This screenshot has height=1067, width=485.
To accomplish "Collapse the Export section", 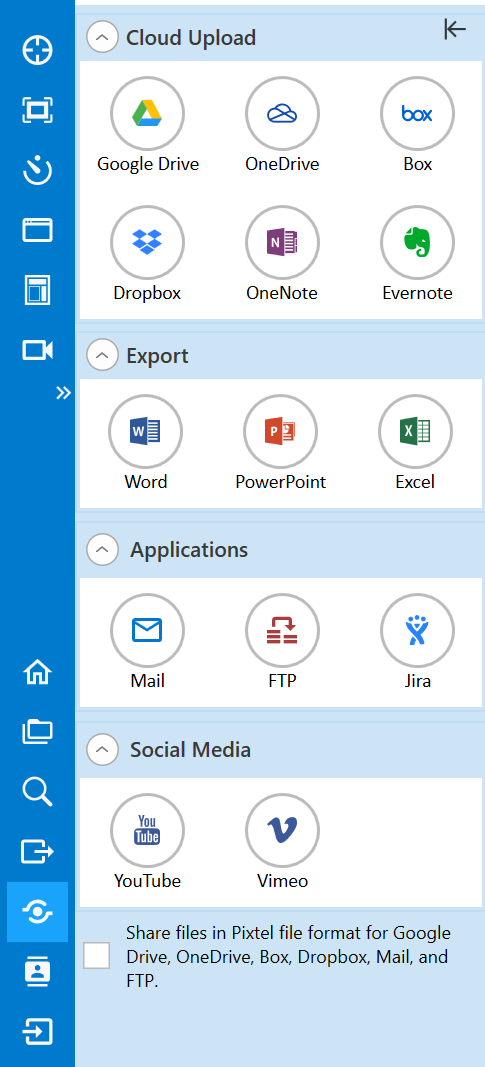I will tap(102, 355).
